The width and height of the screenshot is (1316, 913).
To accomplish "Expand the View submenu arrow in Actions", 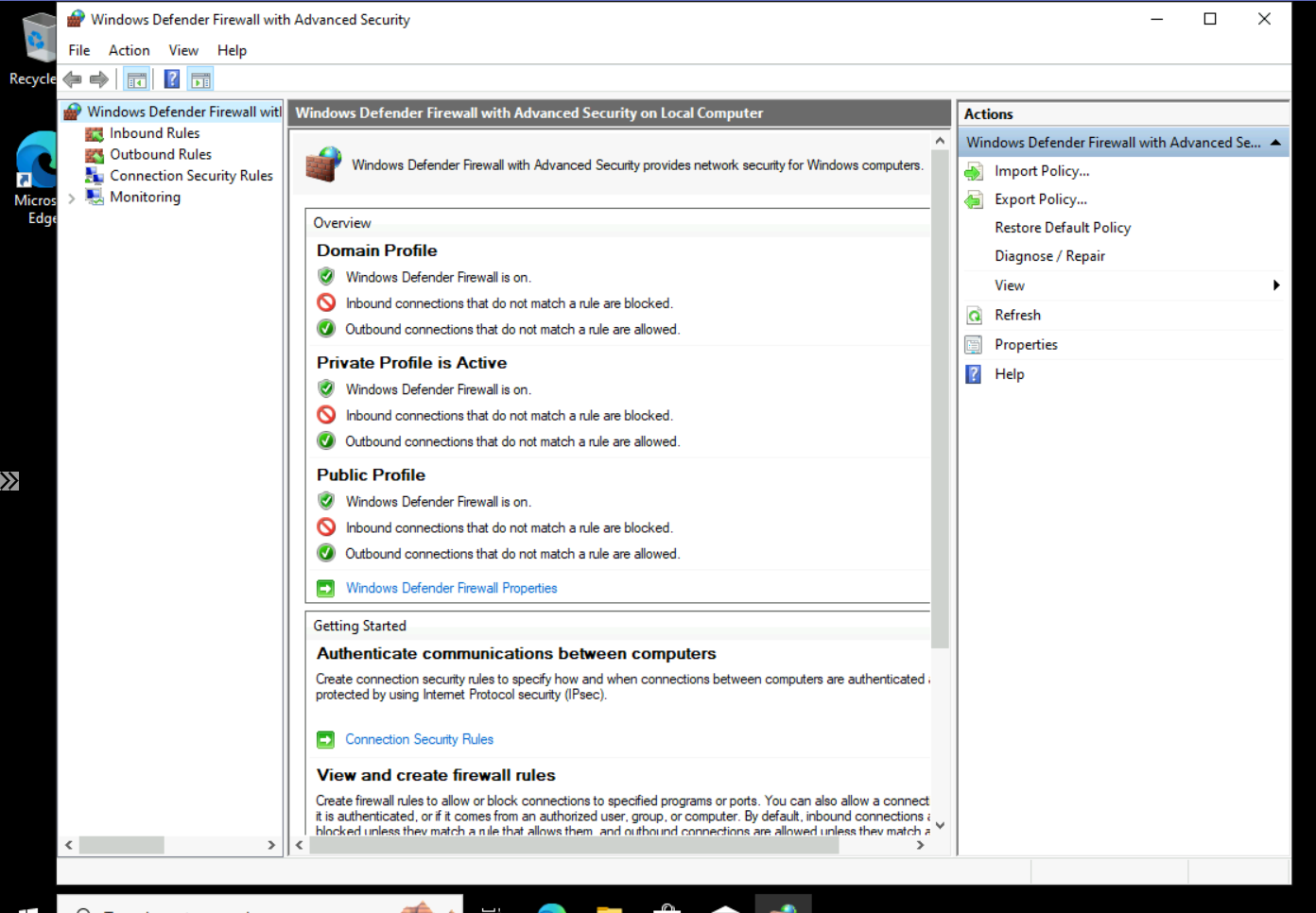I will [1276, 285].
